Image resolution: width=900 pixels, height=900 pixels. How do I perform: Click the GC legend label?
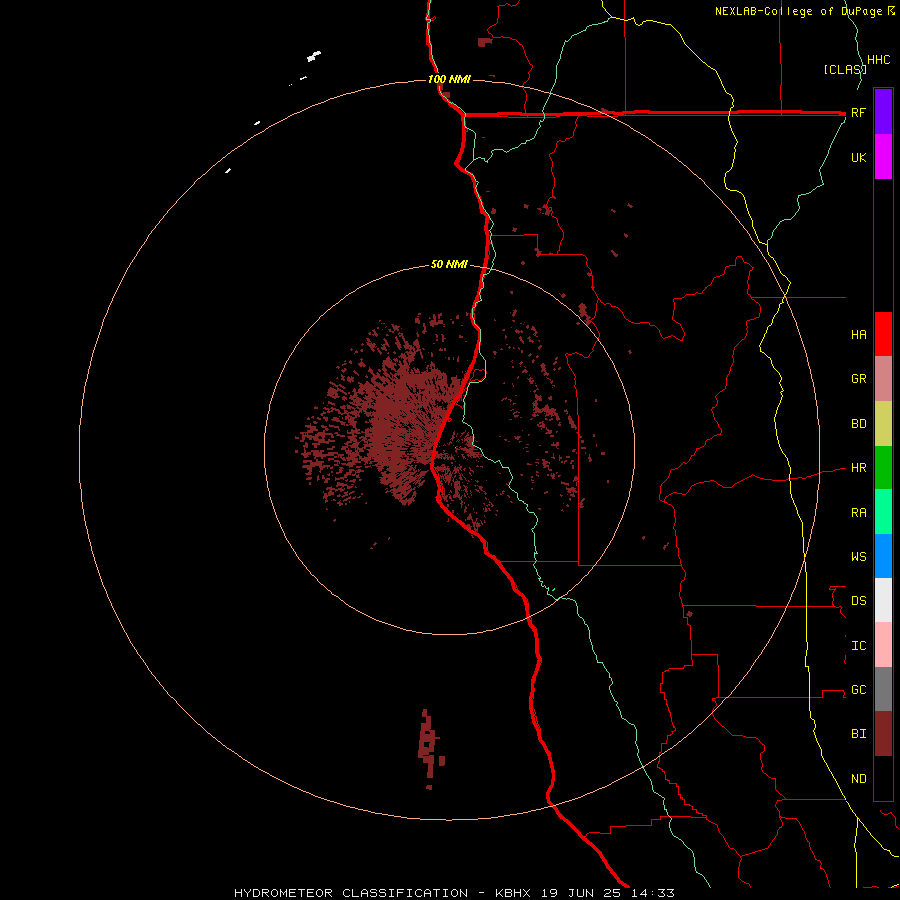coord(858,690)
